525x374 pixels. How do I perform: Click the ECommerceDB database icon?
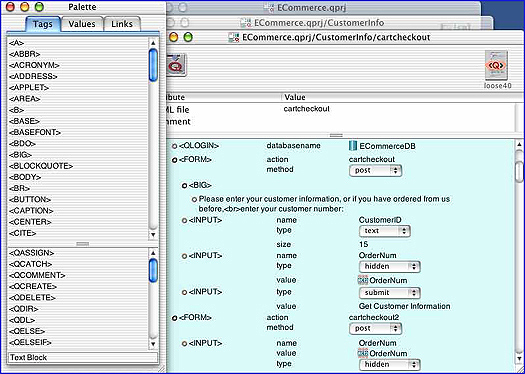click(x=353, y=146)
